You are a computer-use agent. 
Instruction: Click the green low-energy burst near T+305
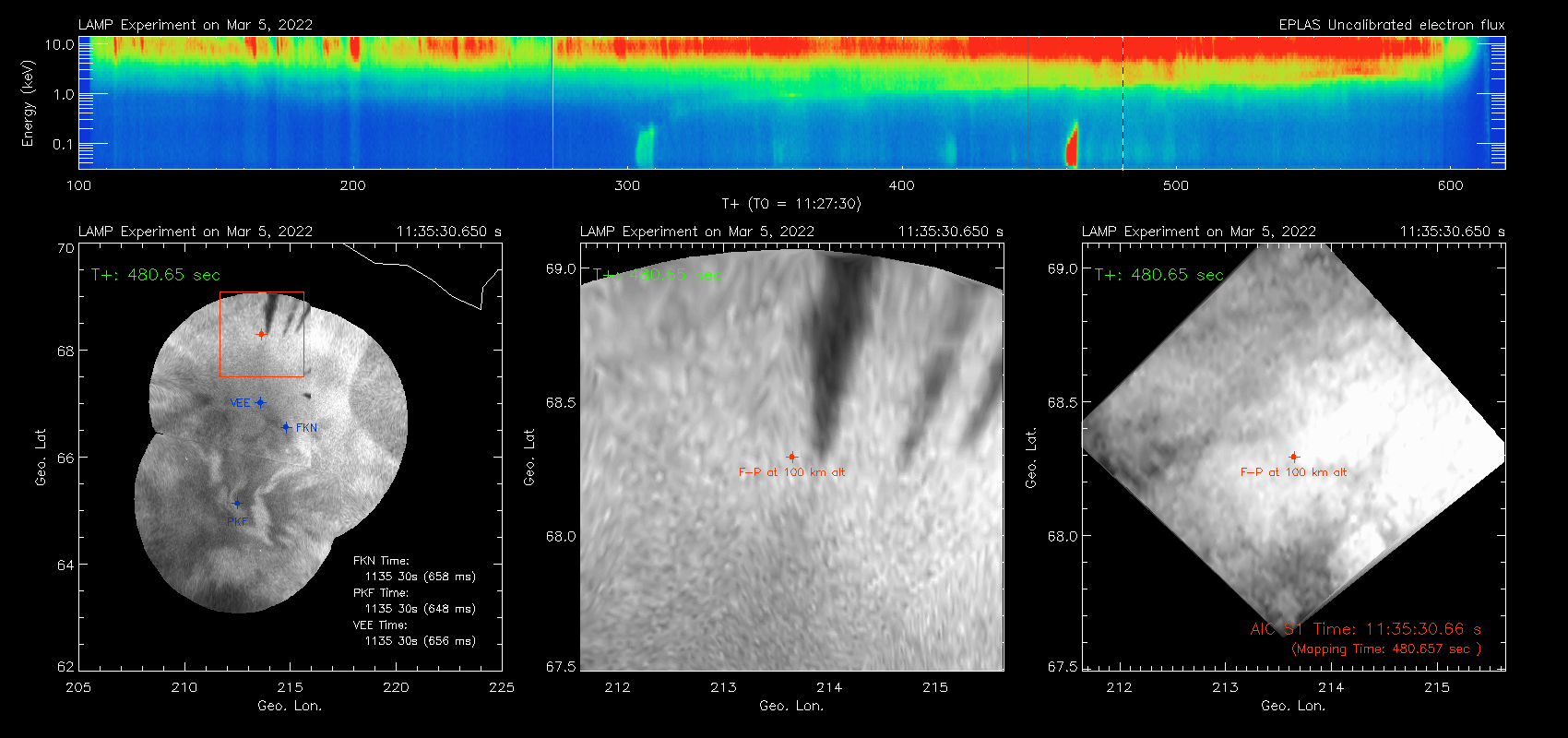[x=644, y=146]
